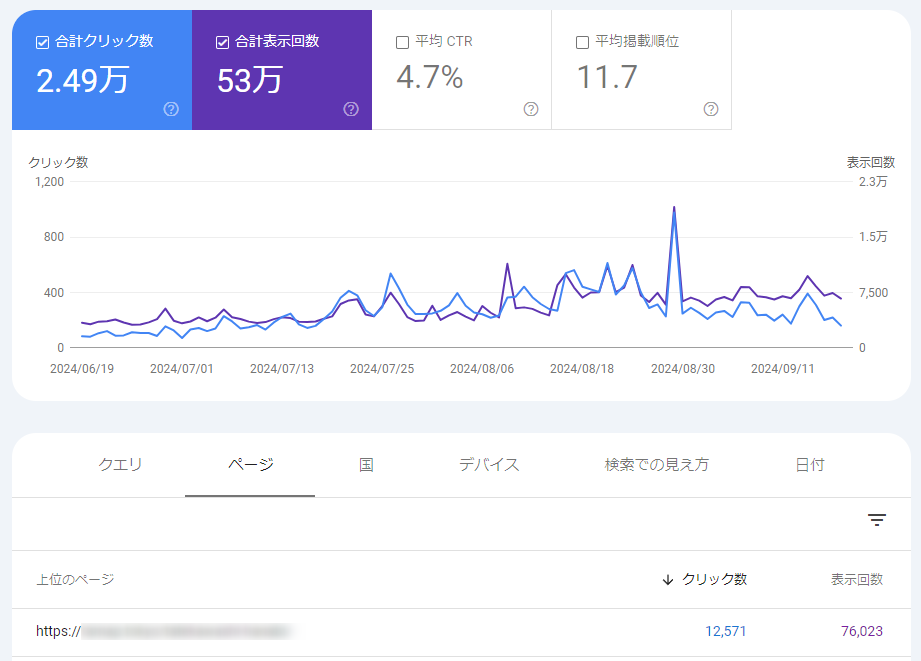Image resolution: width=921 pixels, height=661 pixels.
Task: Open the table filter icon
Action: point(877,519)
